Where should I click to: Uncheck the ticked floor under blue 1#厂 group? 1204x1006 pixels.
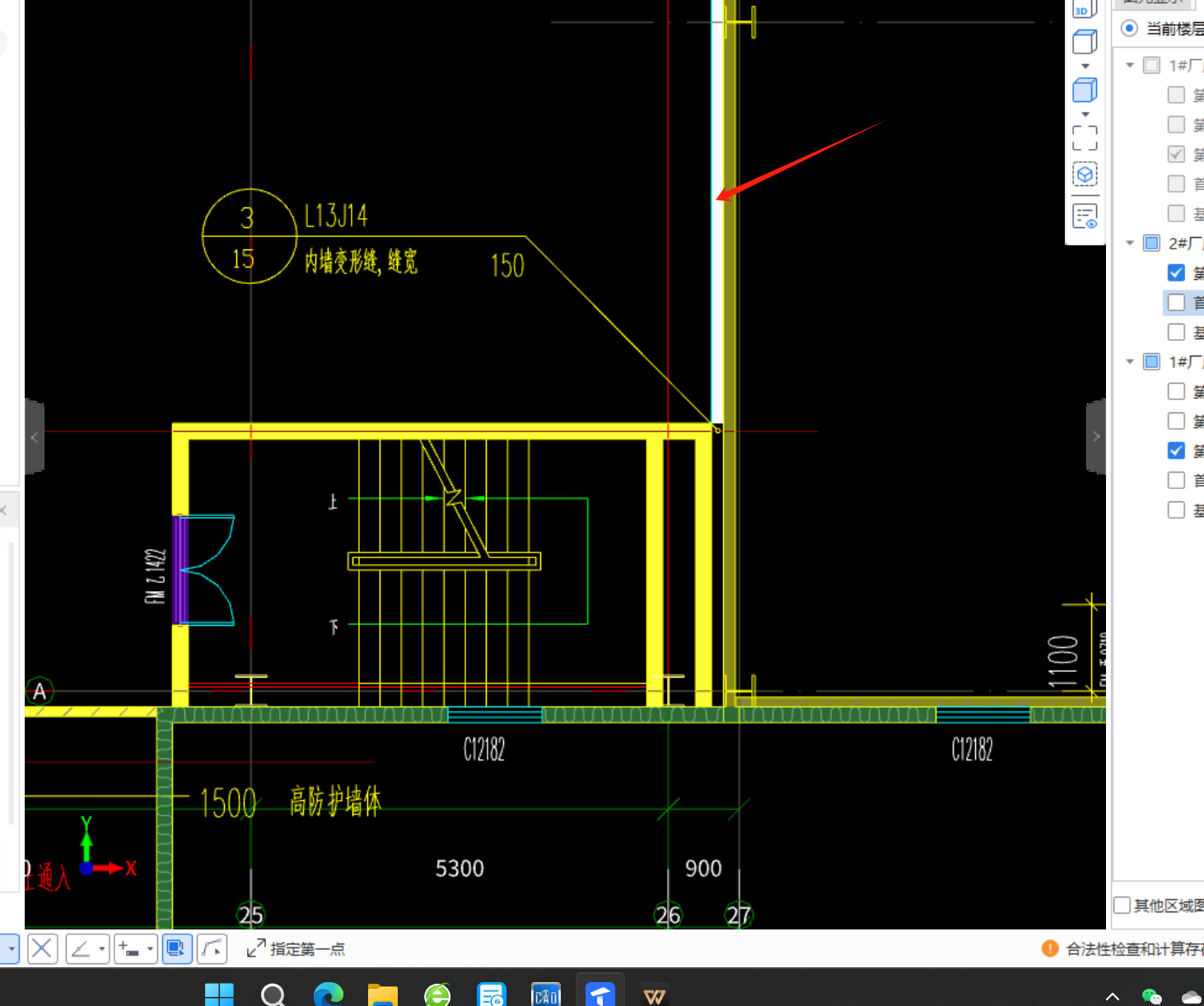pyautogui.click(x=1176, y=450)
